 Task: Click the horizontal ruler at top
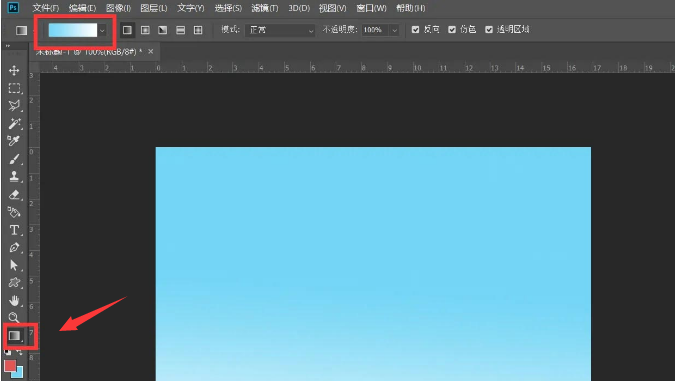(357, 68)
